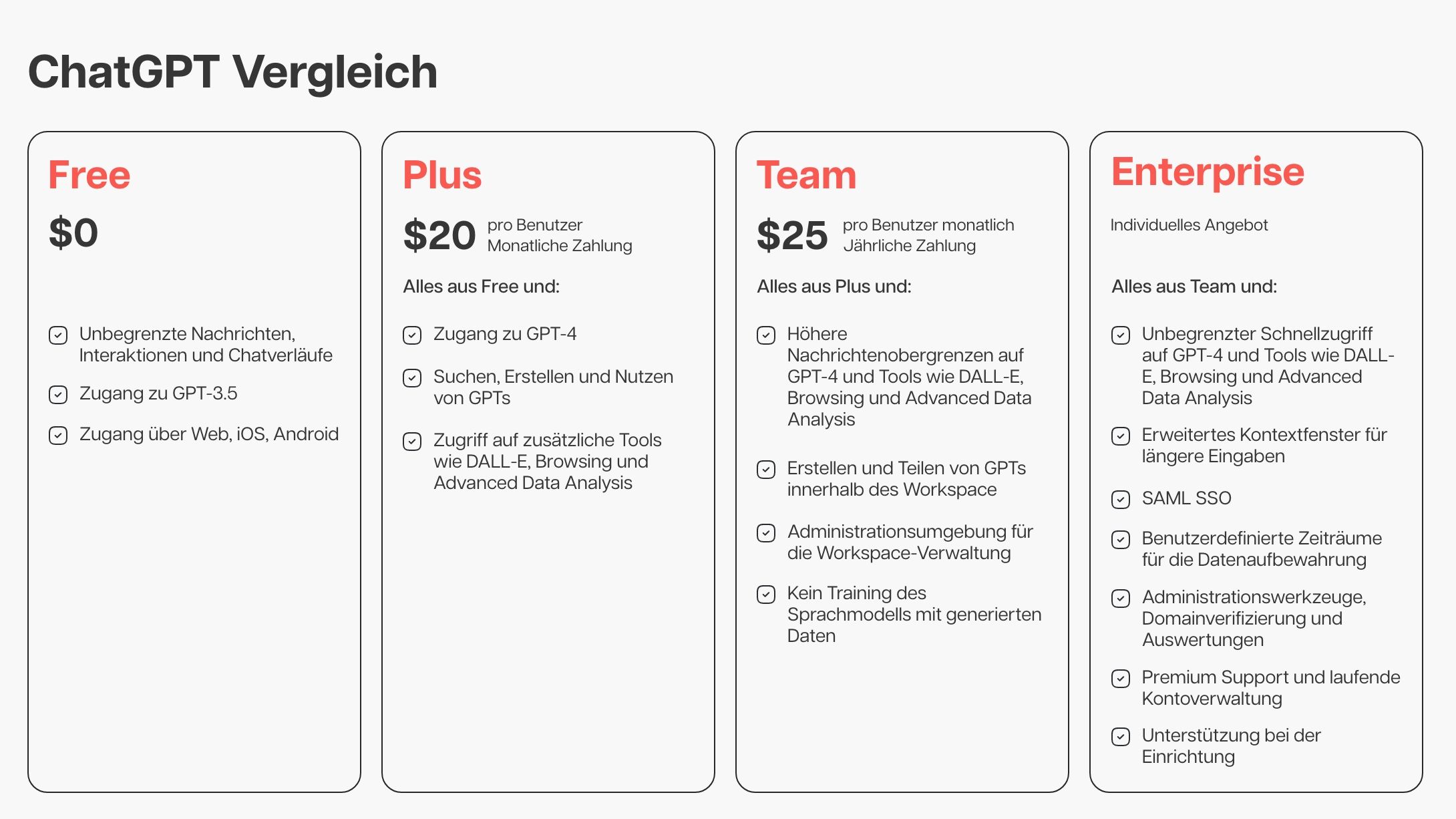Click the $20 price in Plus
Image resolution: width=1456 pixels, height=819 pixels.
[439, 235]
